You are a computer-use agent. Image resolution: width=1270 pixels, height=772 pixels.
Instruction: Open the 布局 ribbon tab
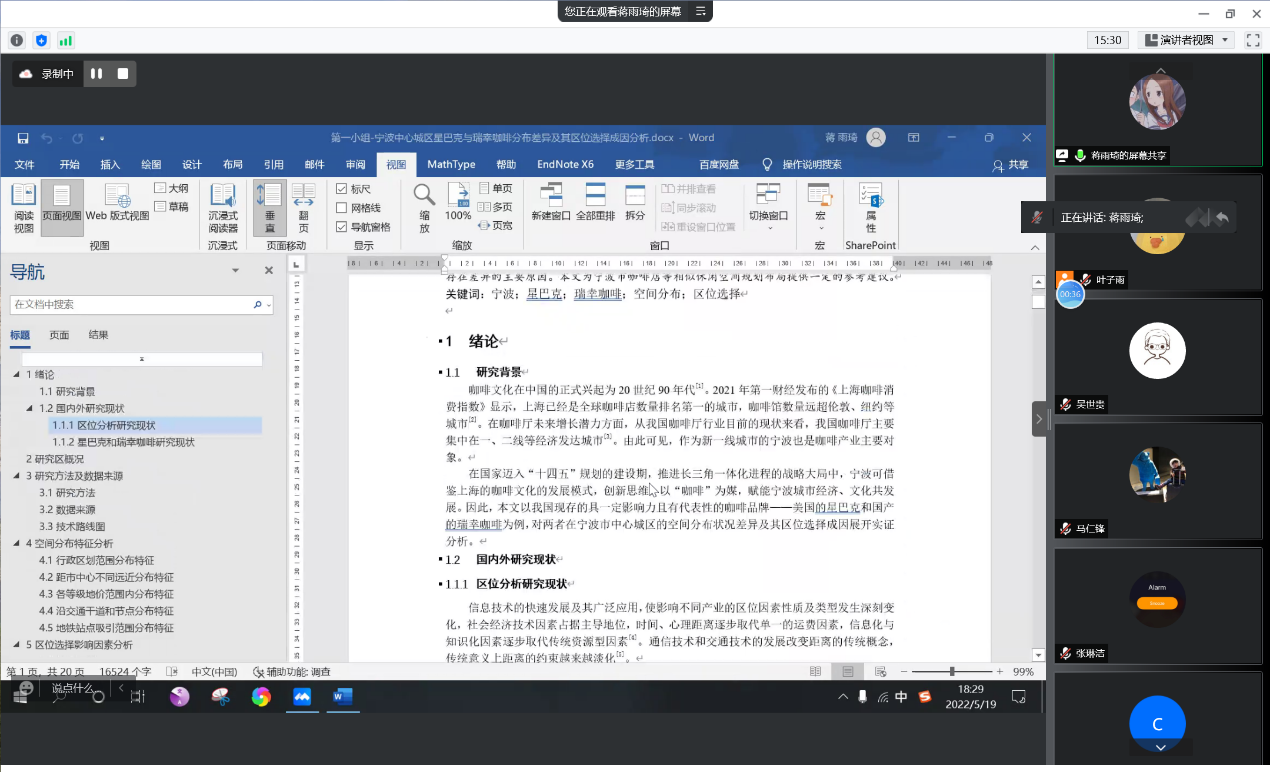(232, 165)
